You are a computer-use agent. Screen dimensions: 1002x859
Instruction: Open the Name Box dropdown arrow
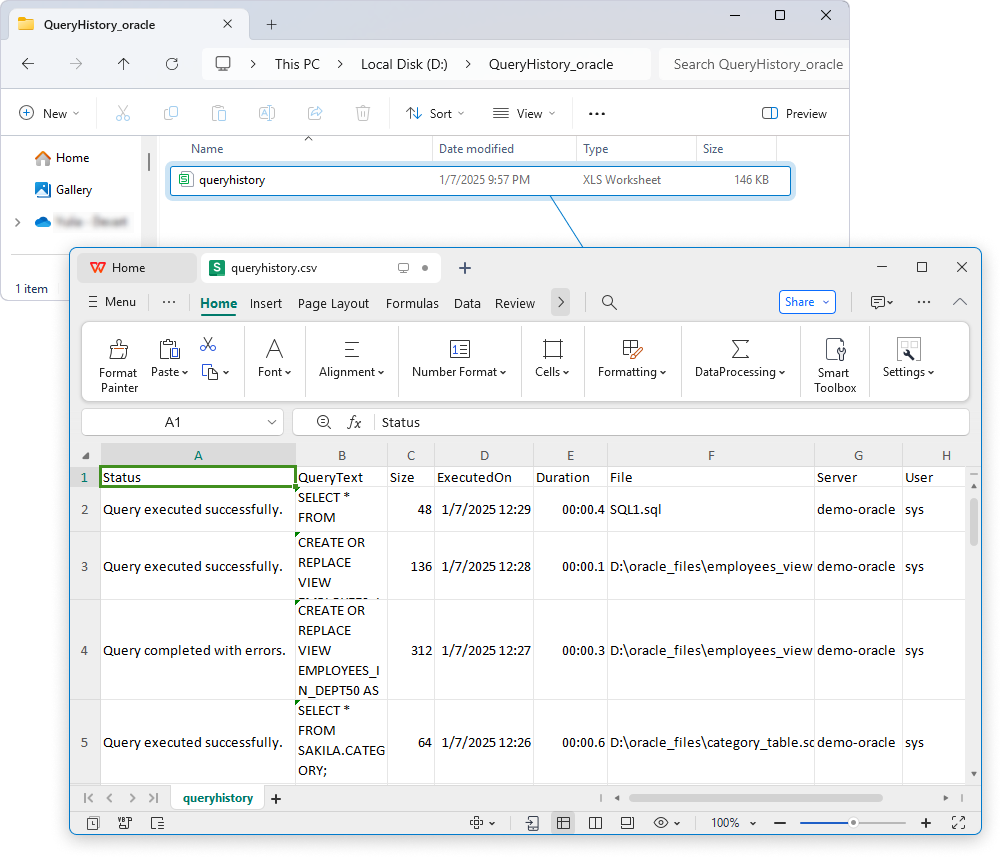(x=272, y=422)
